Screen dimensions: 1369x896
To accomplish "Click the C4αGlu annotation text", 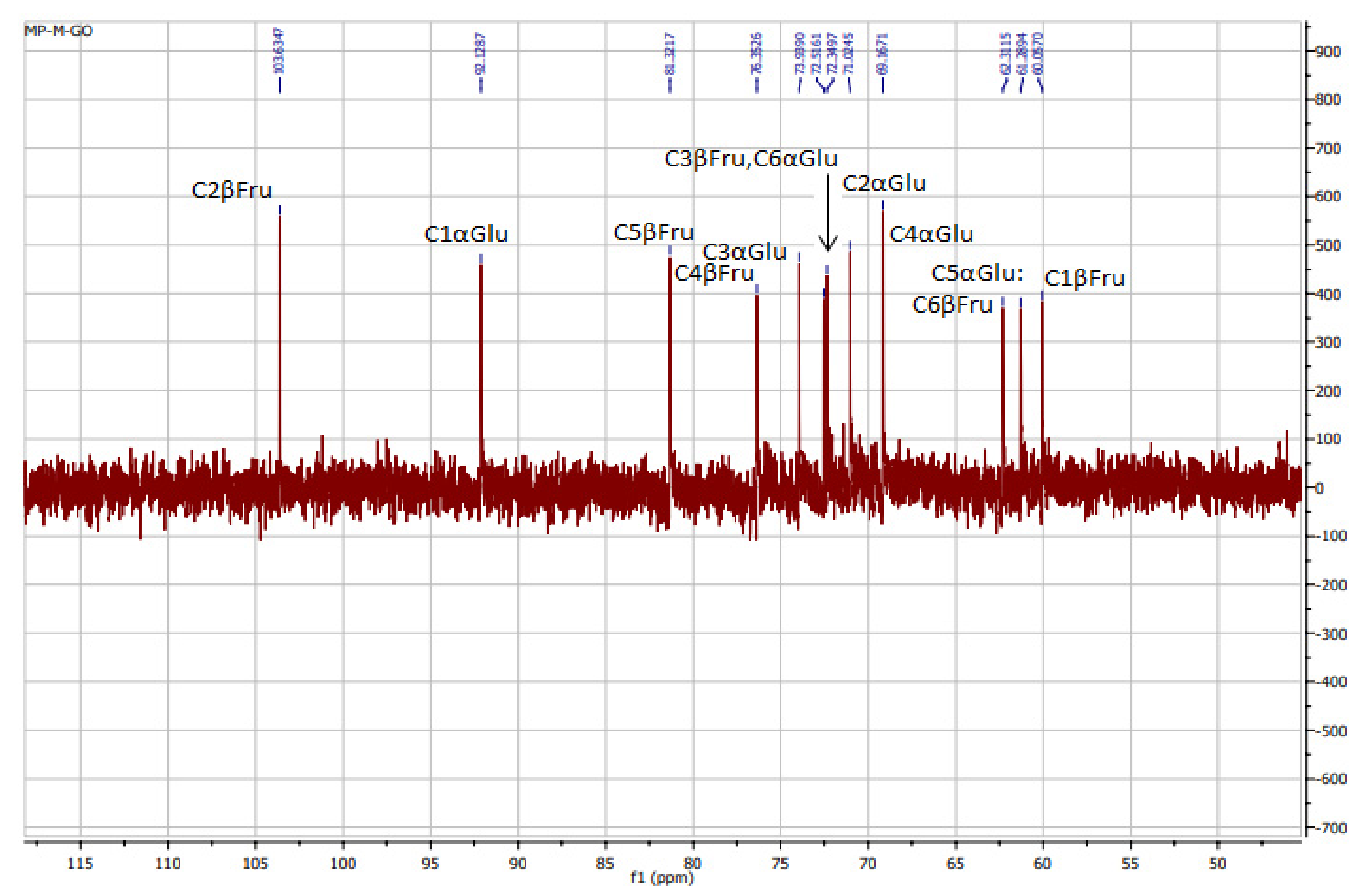I will [x=931, y=235].
